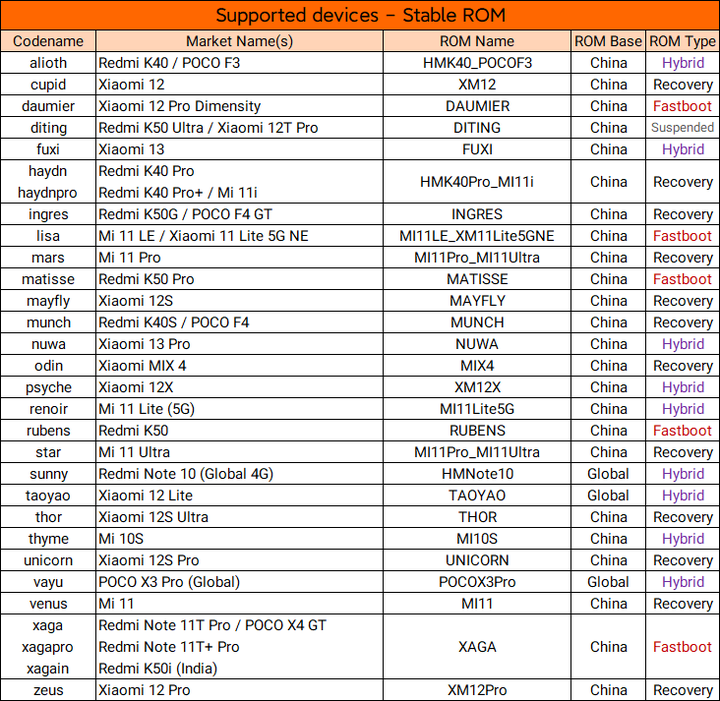The width and height of the screenshot is (720, 701).
Task: Select the 'Market Name(s)' column header
Action: [239, 41]
